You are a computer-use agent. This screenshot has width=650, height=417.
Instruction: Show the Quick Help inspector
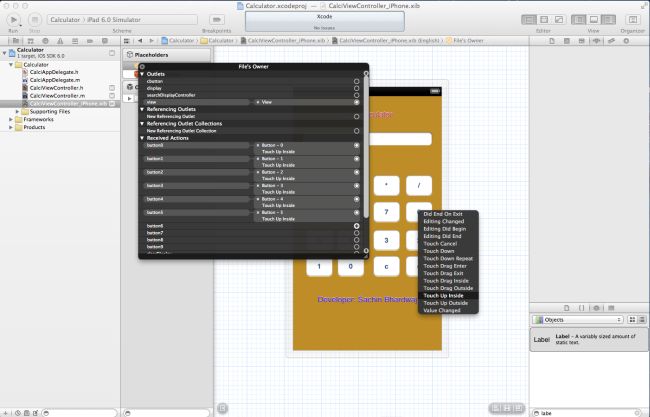(567, 41)
